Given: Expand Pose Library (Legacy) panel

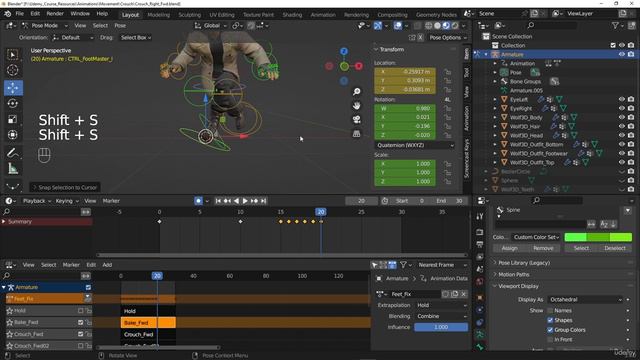Looking at the screenshot, I should 524,263.
